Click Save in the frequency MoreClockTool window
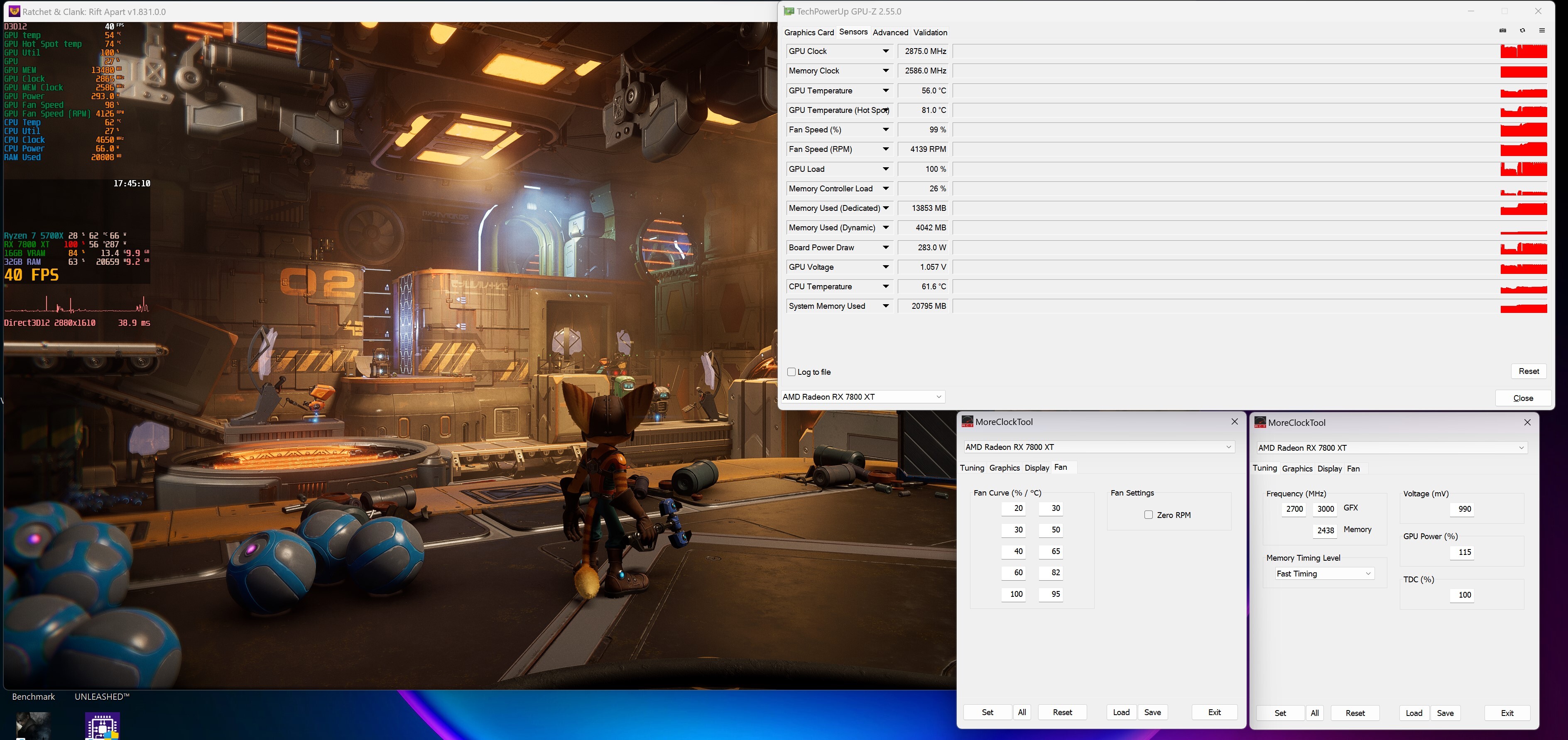This screenshot has width=1568, height=740. pos(1445,713)
